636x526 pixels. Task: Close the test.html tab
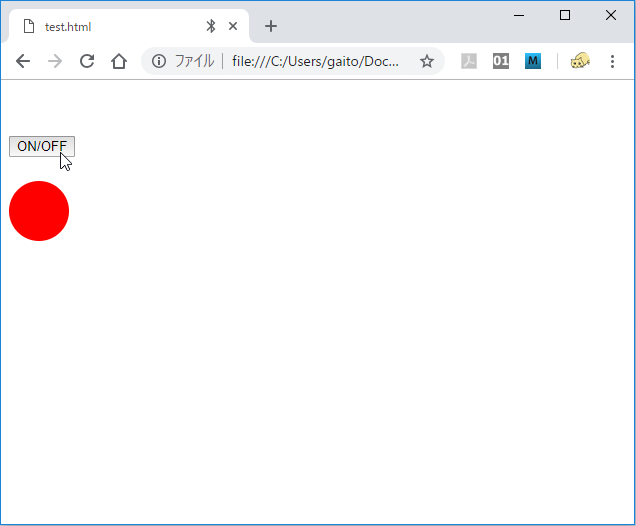coord(233,27)
